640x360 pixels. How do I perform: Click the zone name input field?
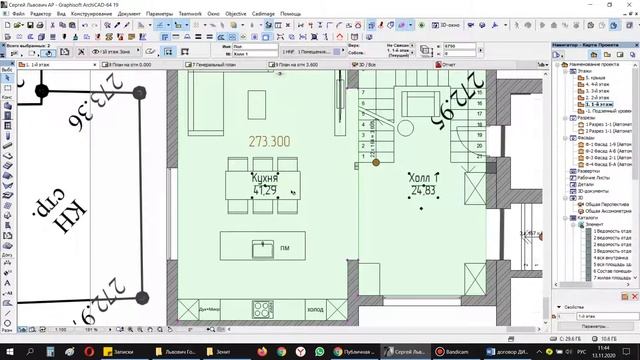pyautogui.click(x=255, y=47)
